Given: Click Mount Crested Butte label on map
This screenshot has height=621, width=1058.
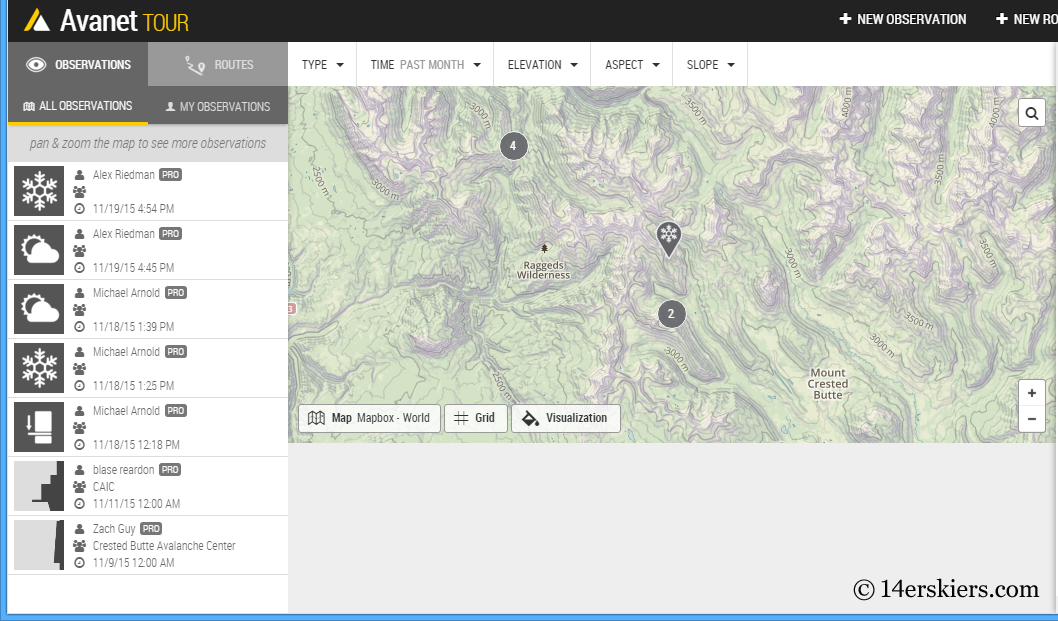Looking at the screenshot, I should pyautogui.click(x=828, y=384).
